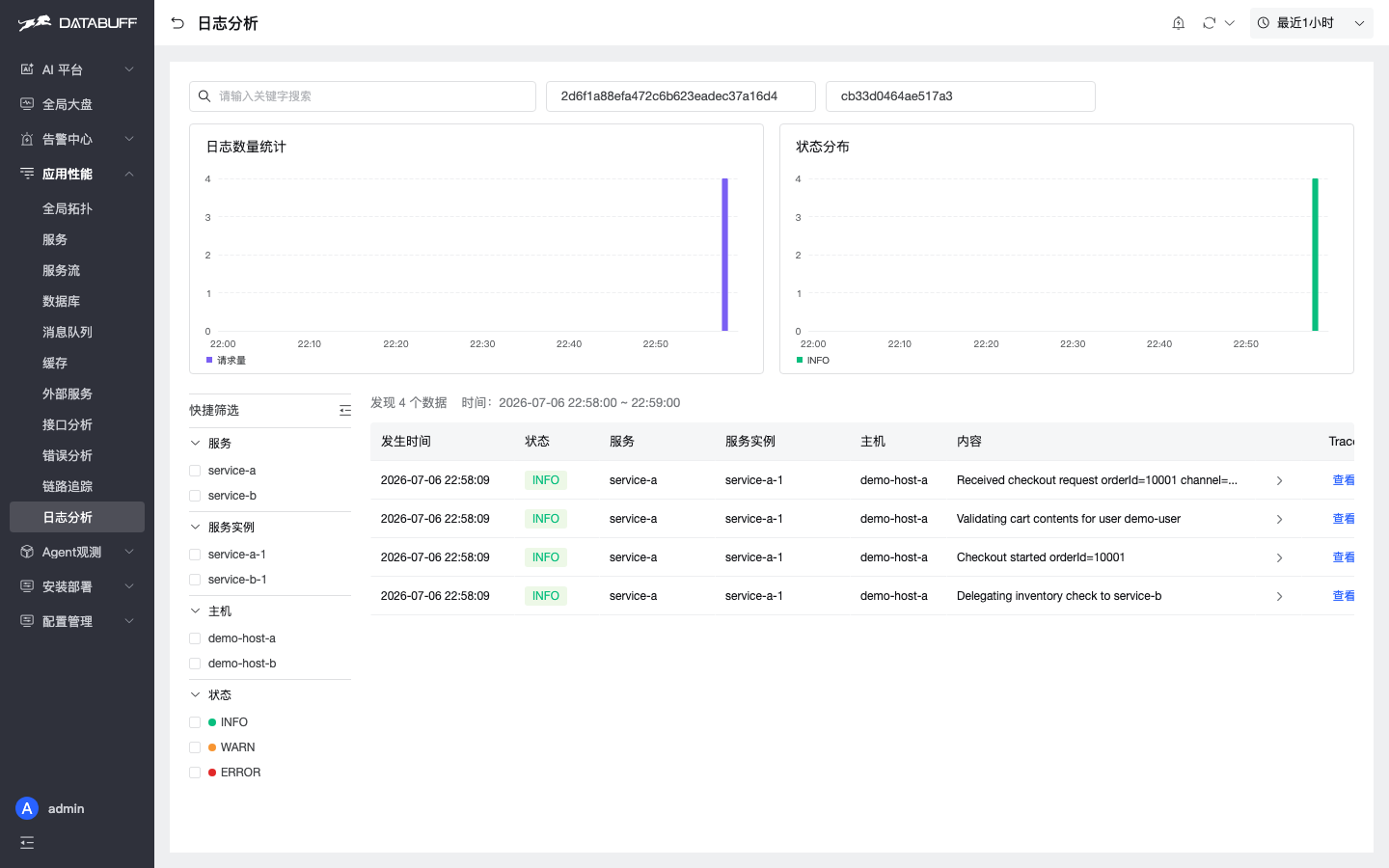Click the keyword search input field
The height and width of the screenshot is (868, 1389).
pos(363,96)
